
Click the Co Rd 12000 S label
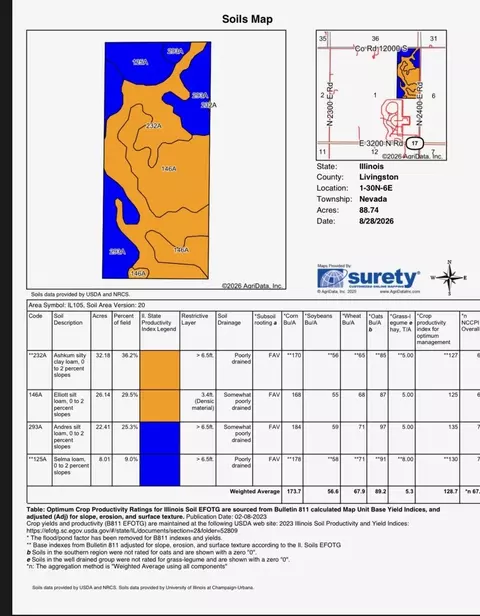pyautogui.click(x=381, y=48)
